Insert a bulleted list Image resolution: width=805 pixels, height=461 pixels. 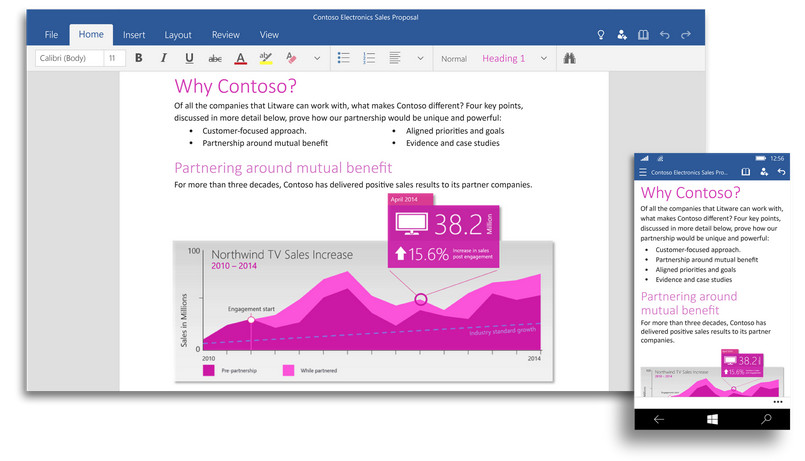click(x=343, y=57)
